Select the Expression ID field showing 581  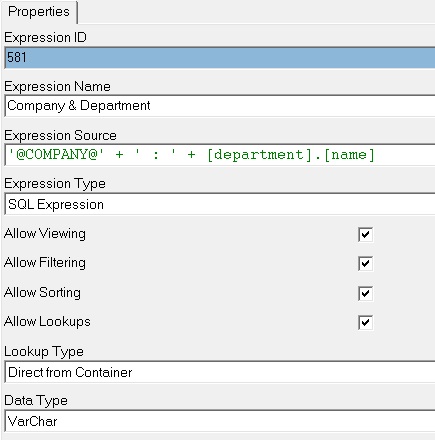point(220,58)
